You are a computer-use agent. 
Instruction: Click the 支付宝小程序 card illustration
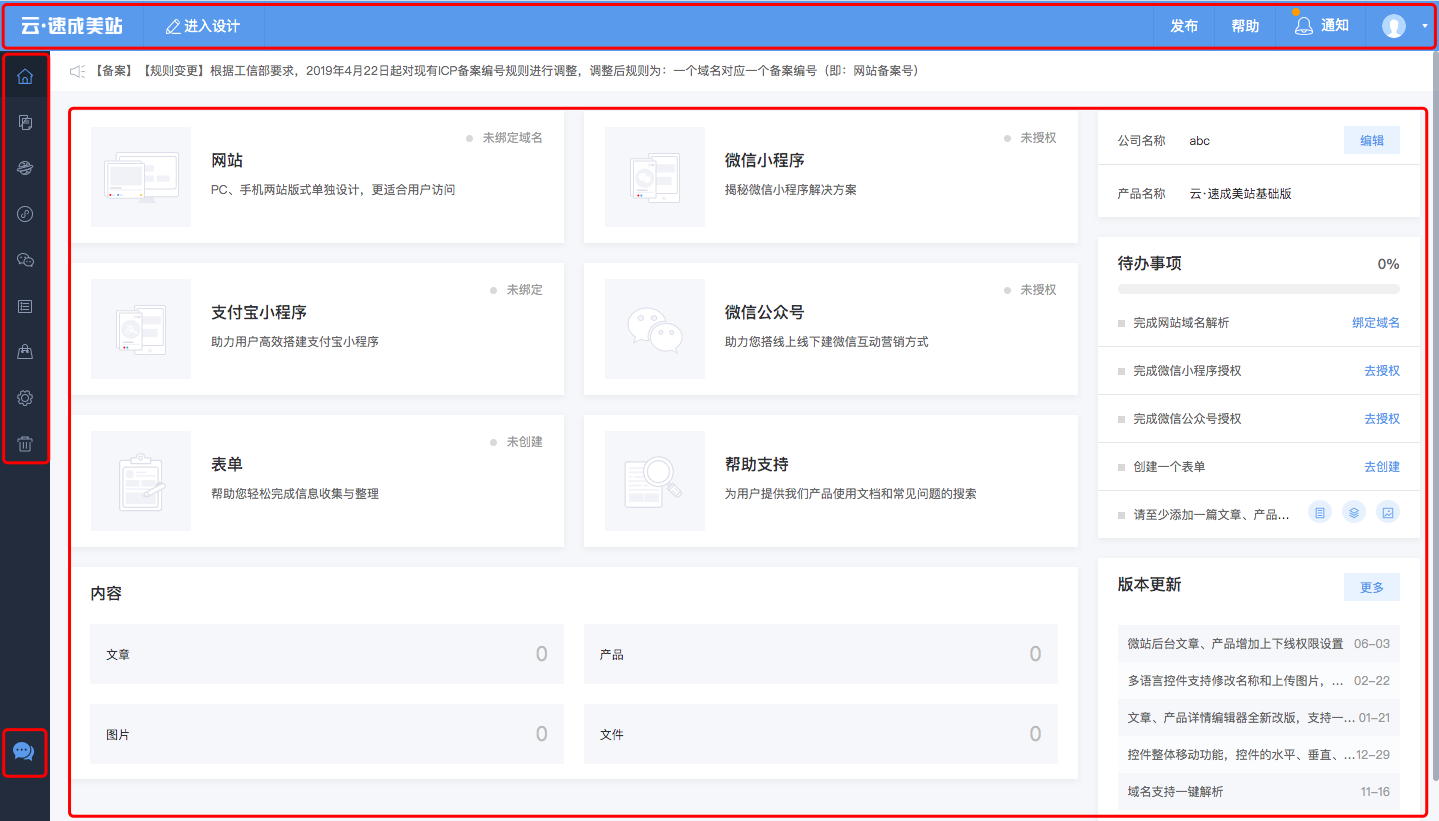(x=141, y=329)
